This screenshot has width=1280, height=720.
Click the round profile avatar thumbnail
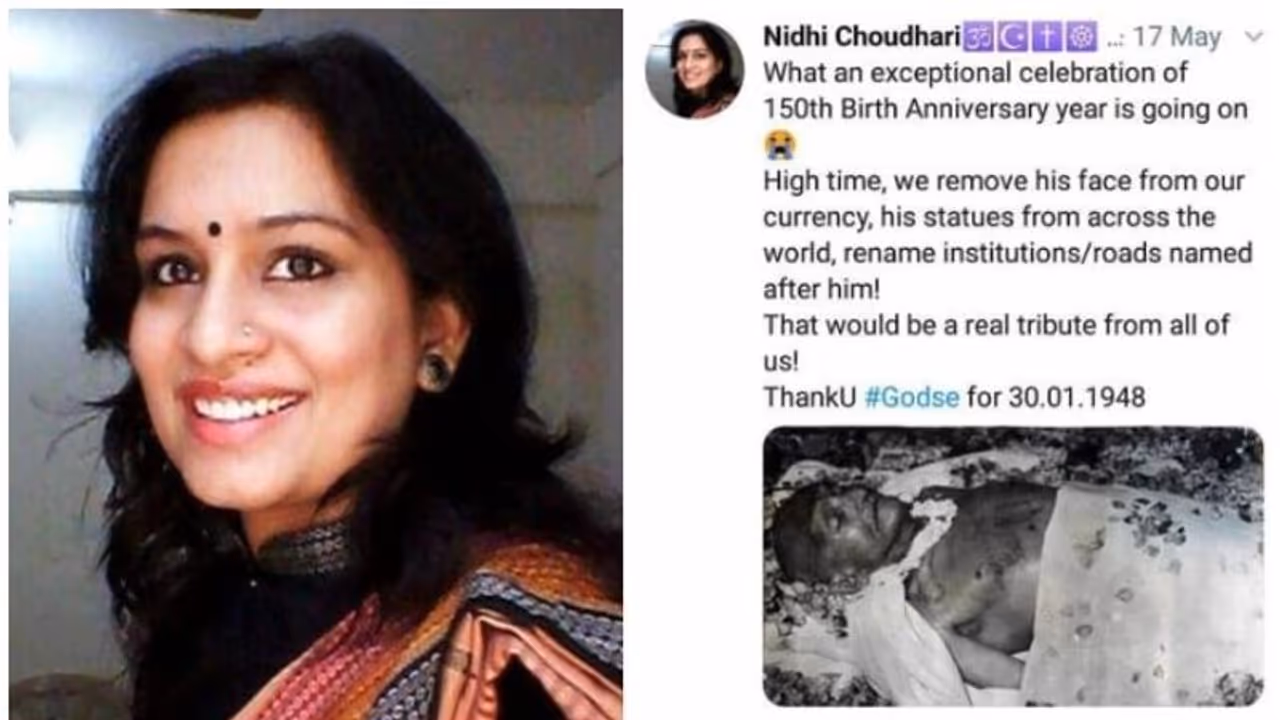(694, 68)
